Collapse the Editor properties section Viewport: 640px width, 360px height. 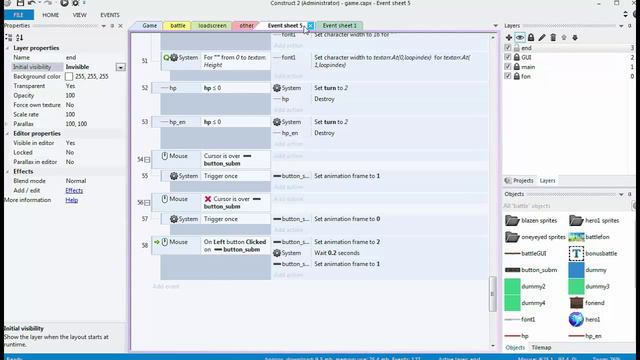point(7,134)
